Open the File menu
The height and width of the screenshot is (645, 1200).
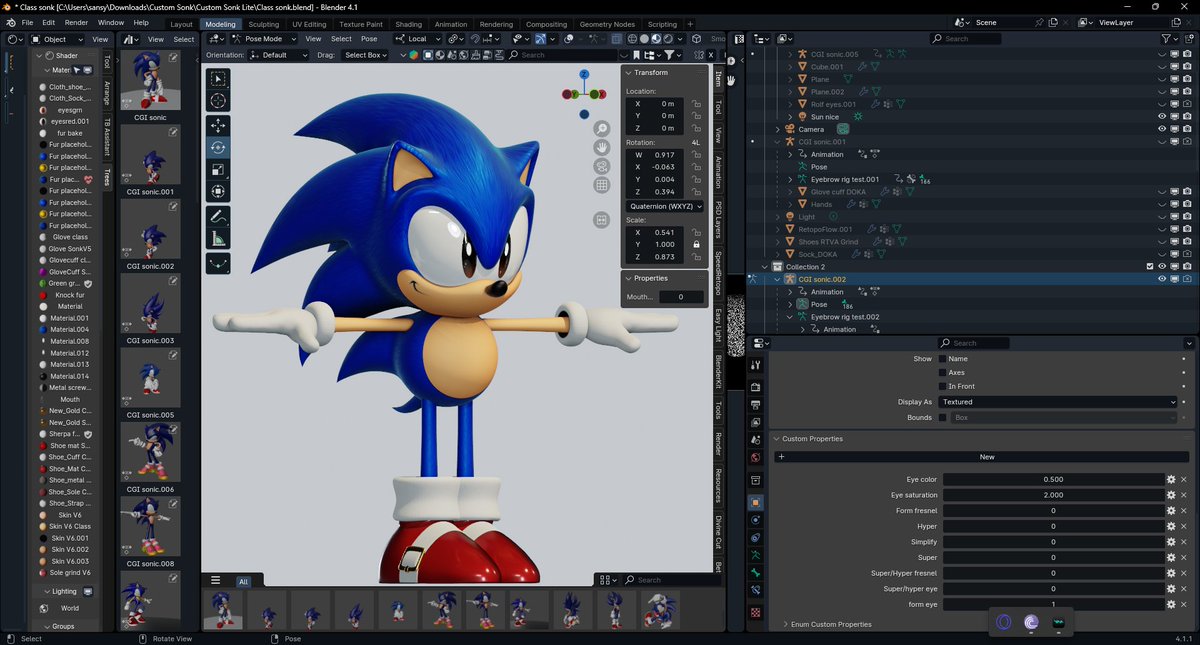click(x=27, y=22)
